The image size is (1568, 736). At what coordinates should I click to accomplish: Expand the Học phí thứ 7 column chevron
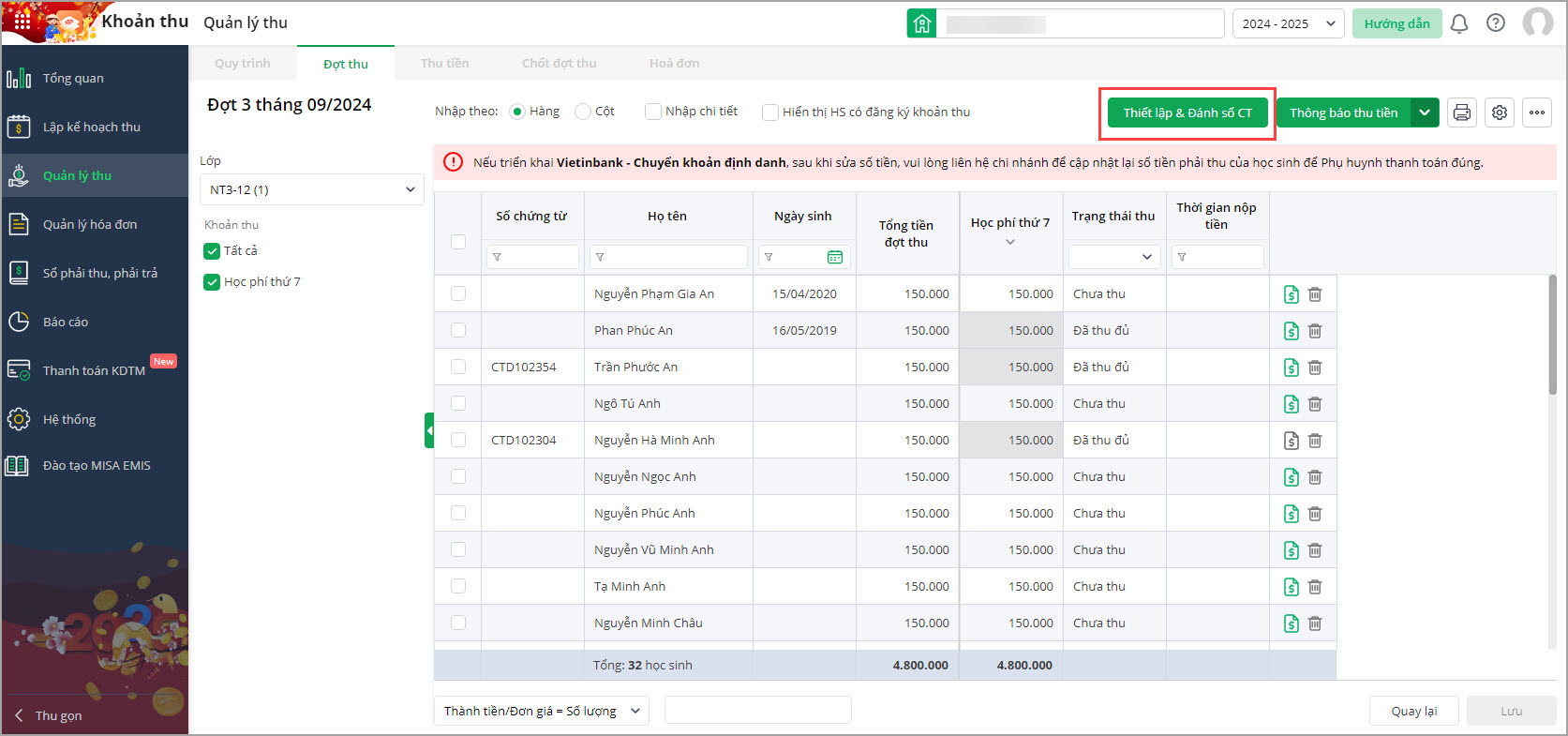pyautogui.click(x=1010, y=242)
